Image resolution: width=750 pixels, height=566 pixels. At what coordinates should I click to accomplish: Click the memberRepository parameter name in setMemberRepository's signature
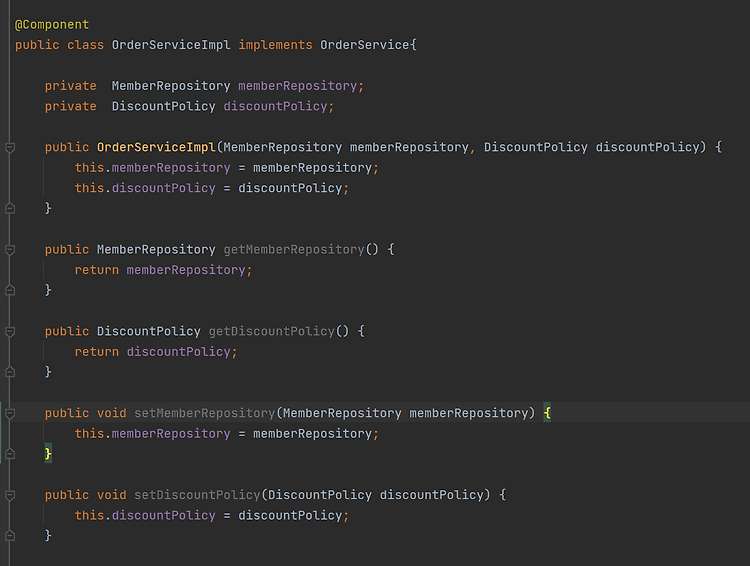[469, 413]
